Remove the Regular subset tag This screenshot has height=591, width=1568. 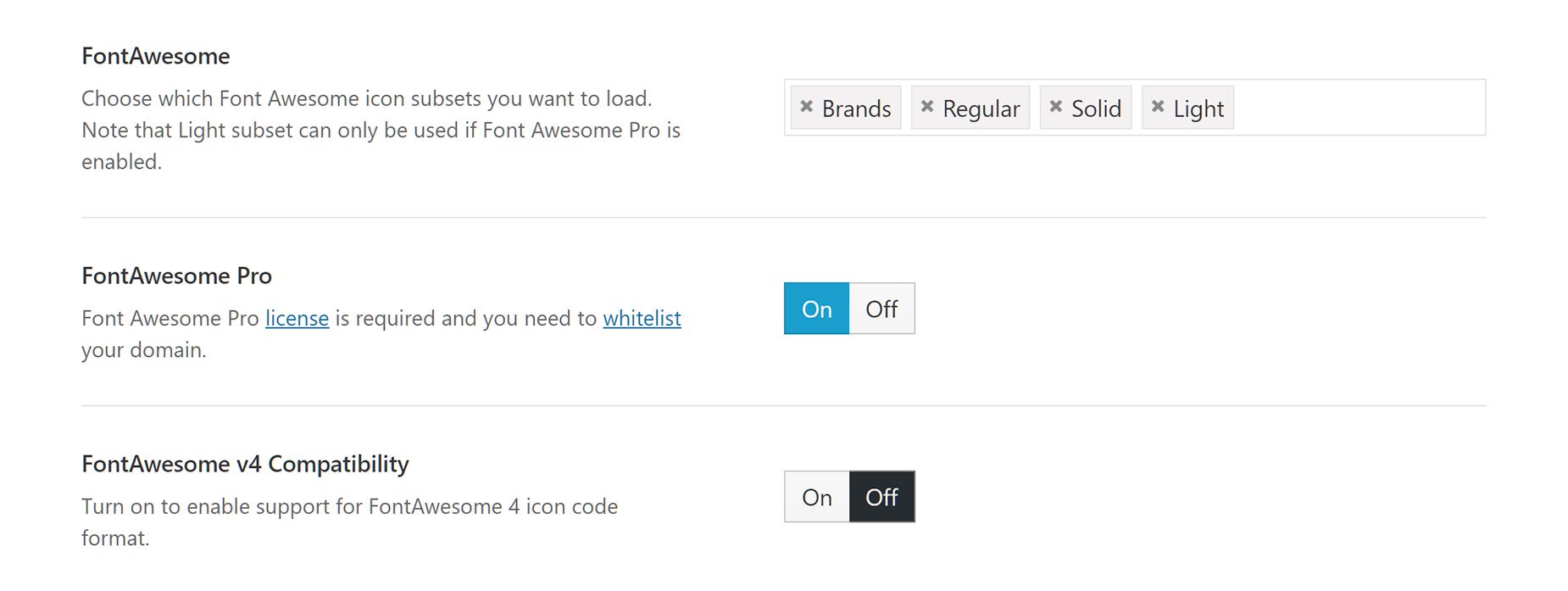coord(926,107)
